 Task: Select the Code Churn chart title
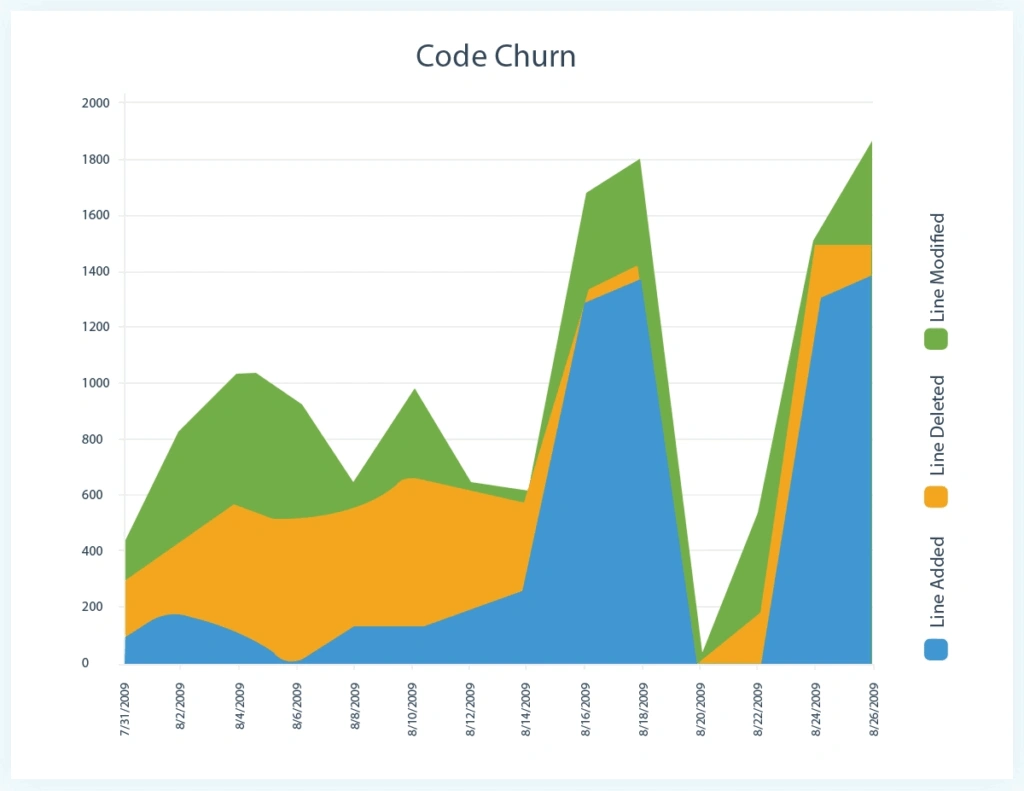click(x=496, y=56)
